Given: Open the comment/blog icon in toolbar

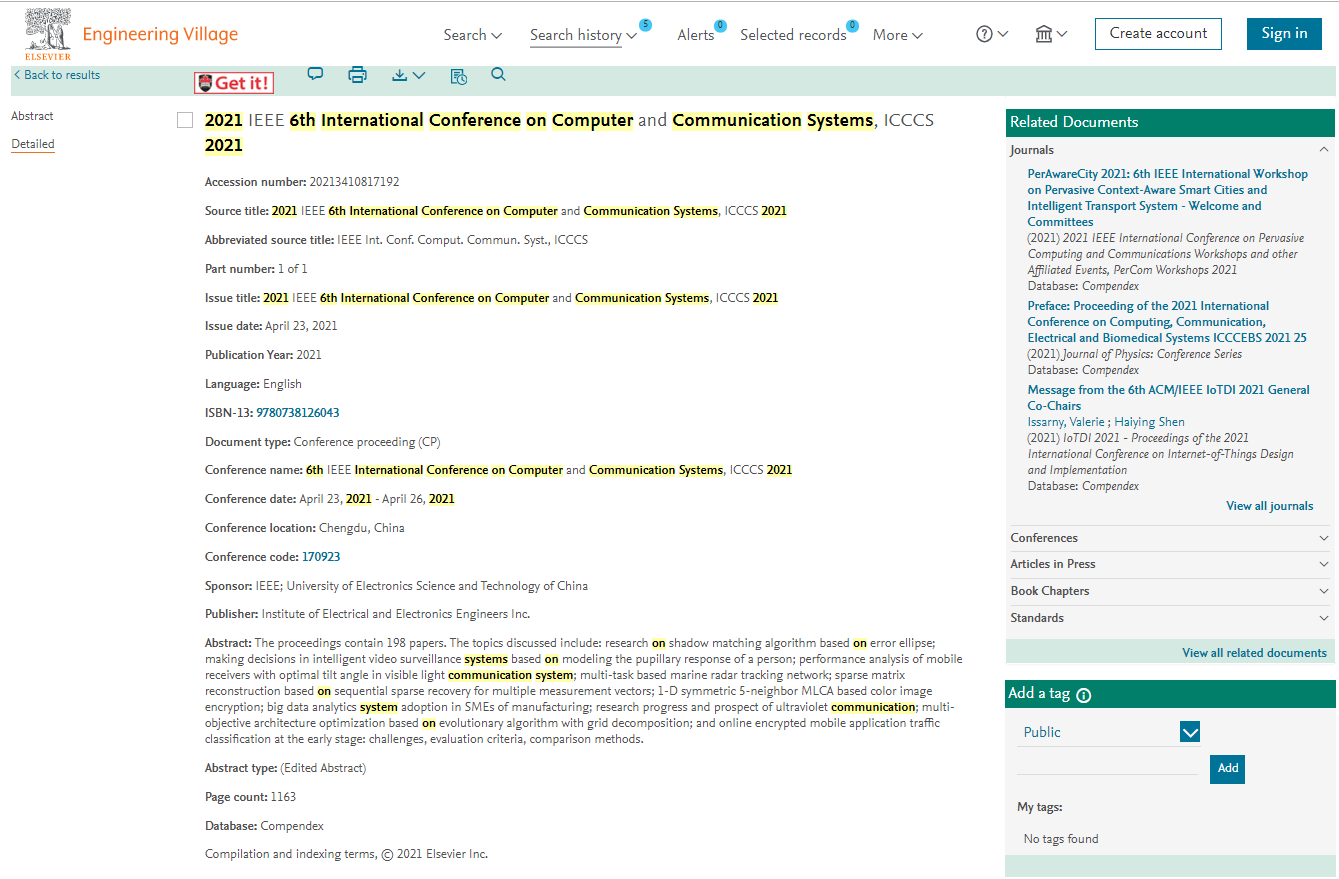Looking at the screenshot, I should click(x=315, y=74).
